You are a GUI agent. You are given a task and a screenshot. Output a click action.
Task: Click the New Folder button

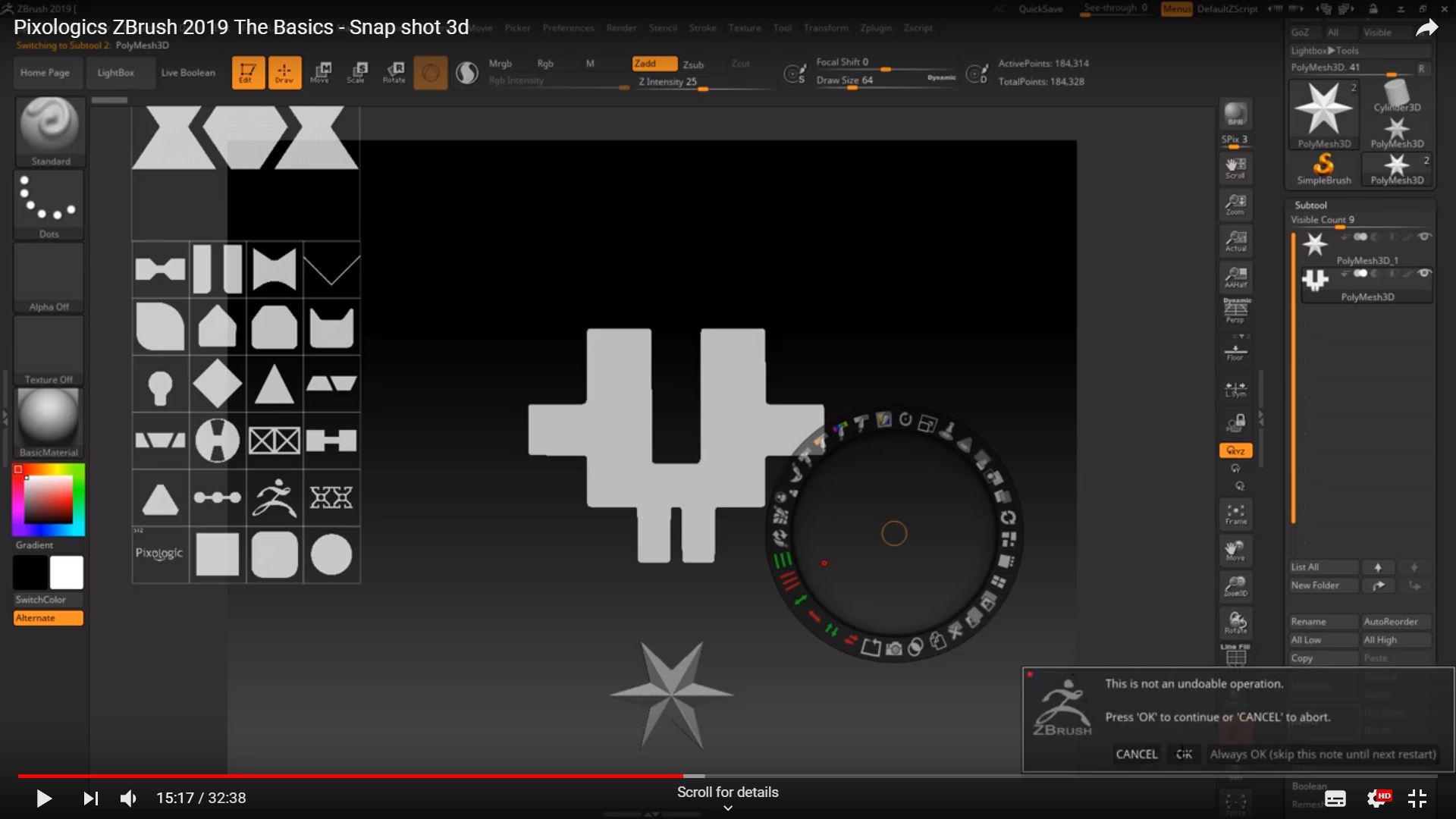coord(1323,585)
